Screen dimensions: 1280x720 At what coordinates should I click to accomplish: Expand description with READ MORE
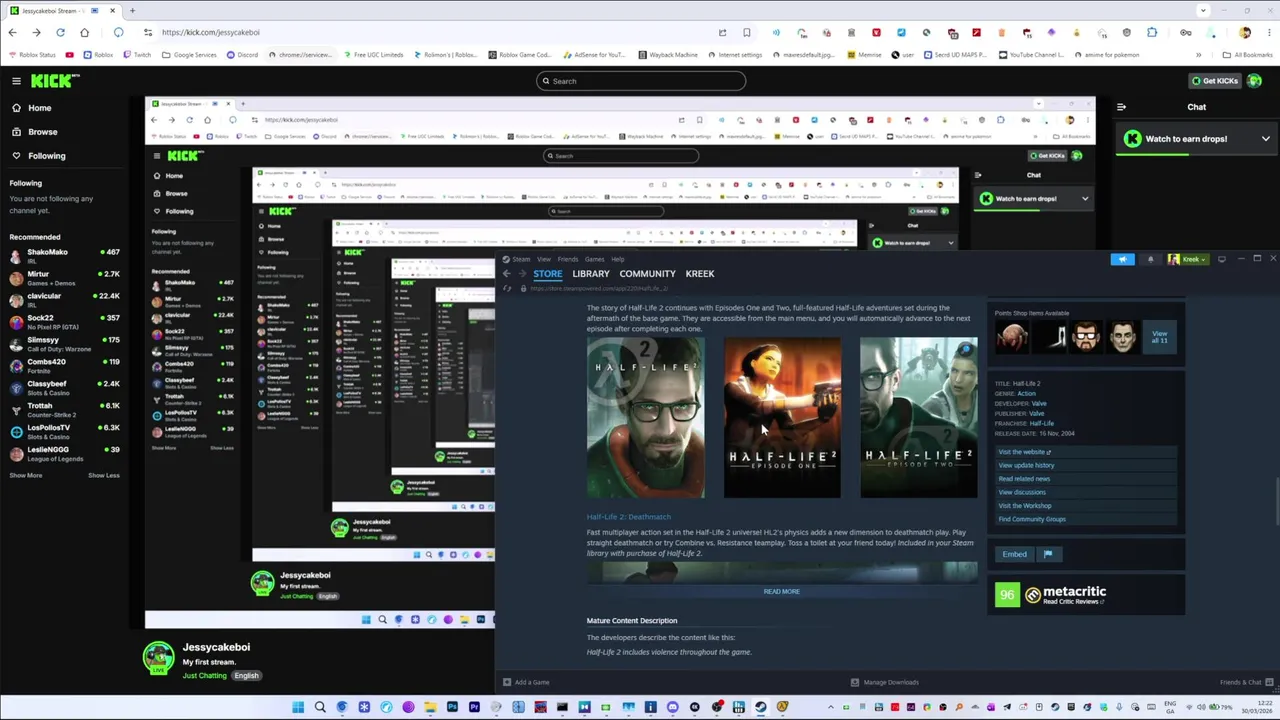click(x=781, y=592)
